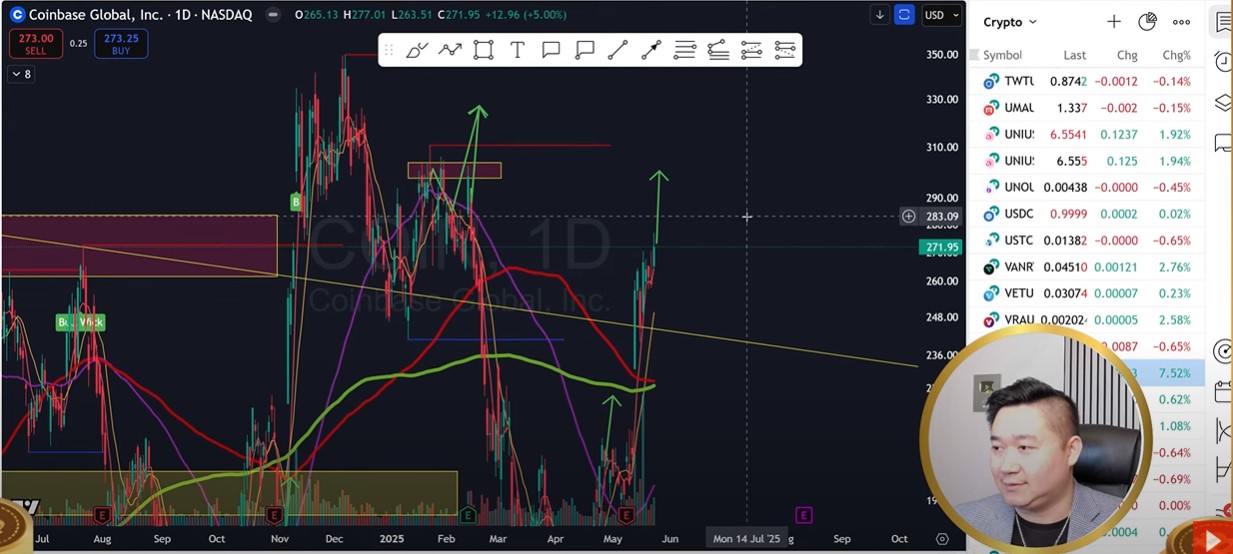Screen dimensions: 1233x554
Task: Select the Brush drawing tool
Action: 417,50
